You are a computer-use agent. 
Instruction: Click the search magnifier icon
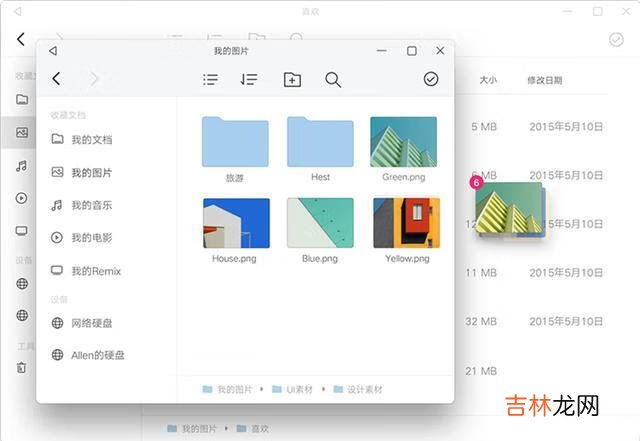click(x=333, y=79)
